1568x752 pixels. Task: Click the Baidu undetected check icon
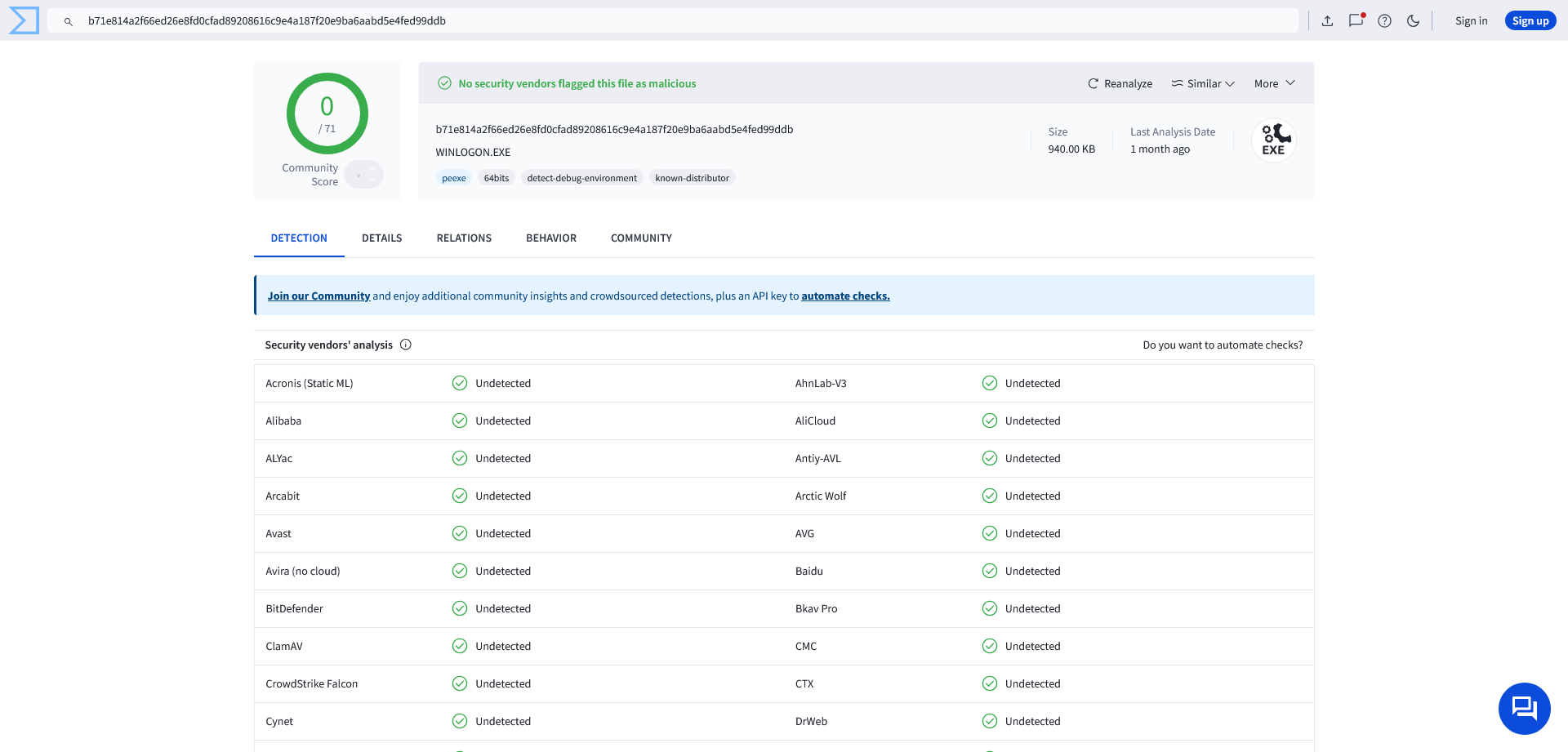[990, 571]
